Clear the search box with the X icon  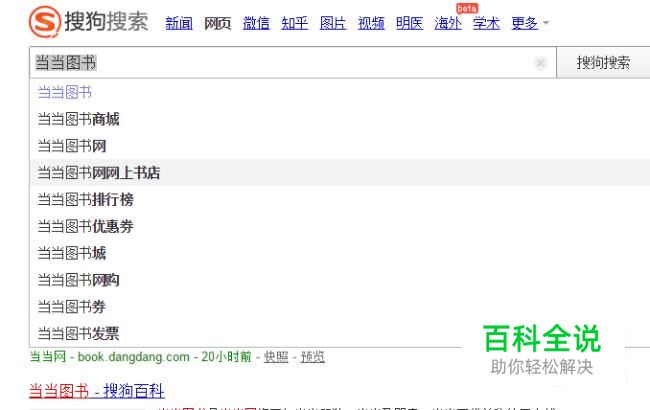(x=540, y=63)
